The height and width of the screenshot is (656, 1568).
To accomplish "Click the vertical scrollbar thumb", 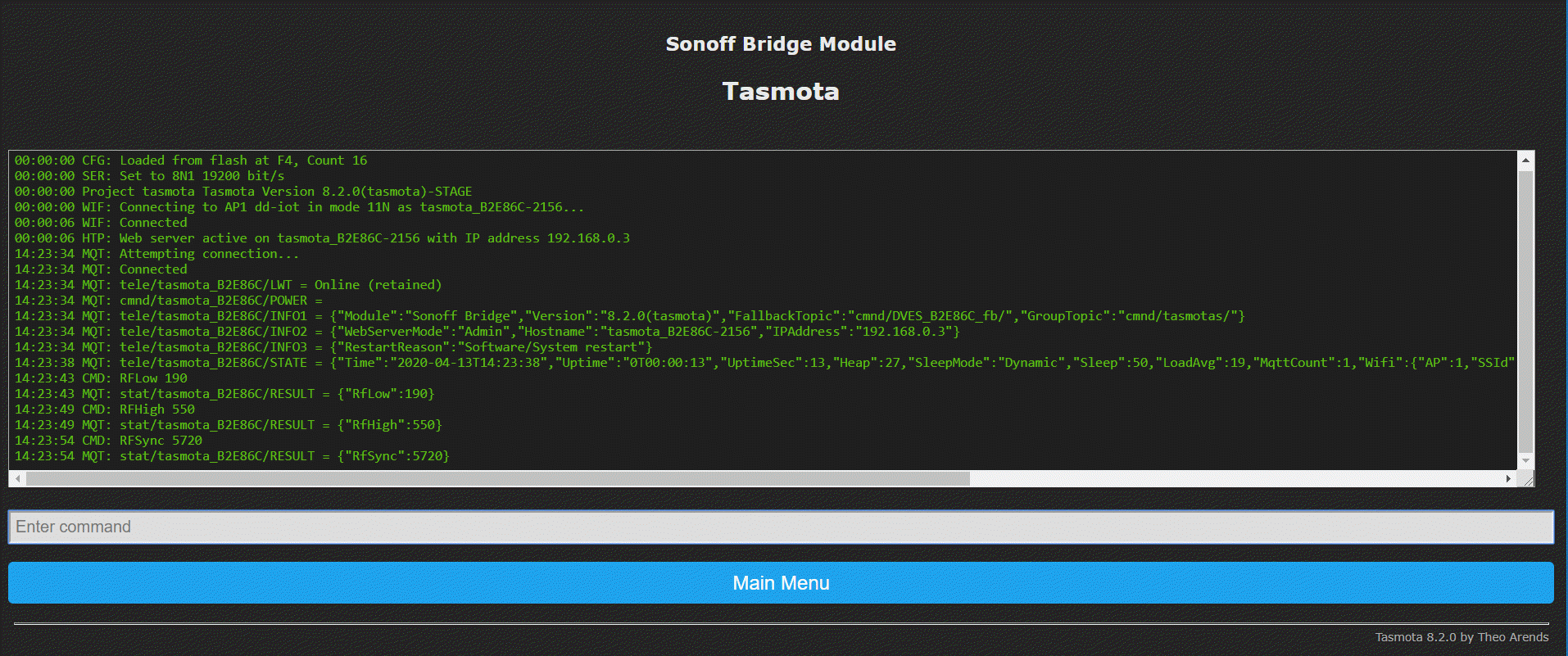I will click(x=1525, y=311).
